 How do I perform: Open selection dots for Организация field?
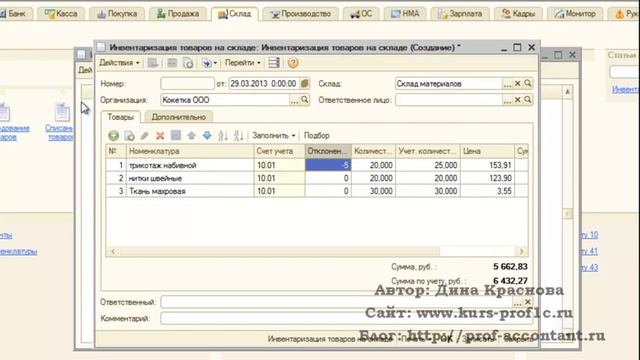[x=294, y=100]
